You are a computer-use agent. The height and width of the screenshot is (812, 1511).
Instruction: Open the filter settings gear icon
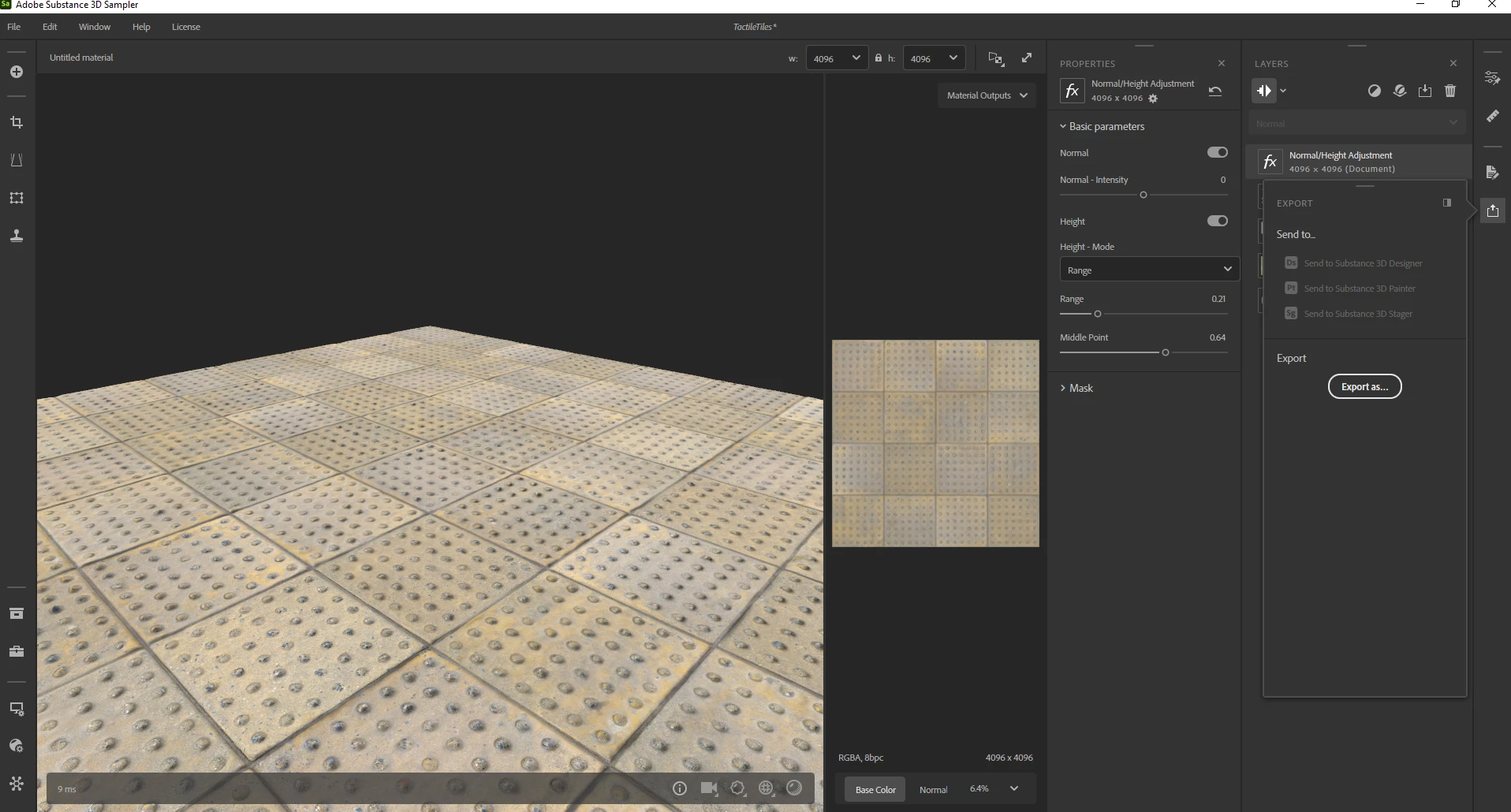[x=1153, y=99]
